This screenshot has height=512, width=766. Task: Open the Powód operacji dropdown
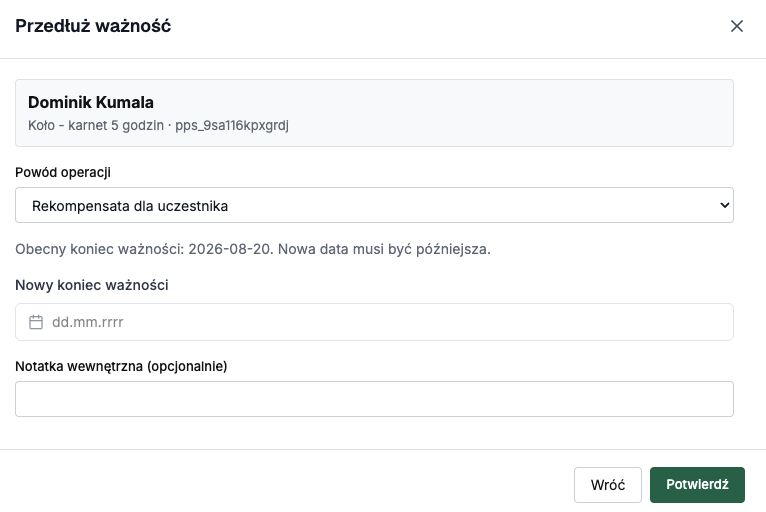[x=374, y=205]
